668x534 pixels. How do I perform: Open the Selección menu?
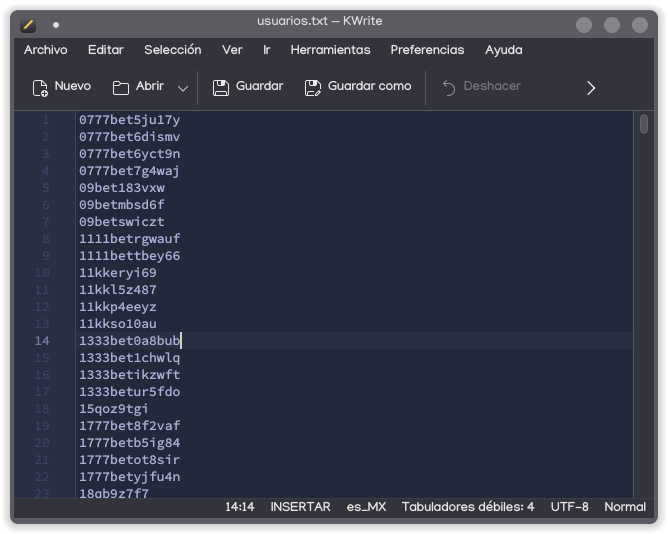tap(173, 50)
